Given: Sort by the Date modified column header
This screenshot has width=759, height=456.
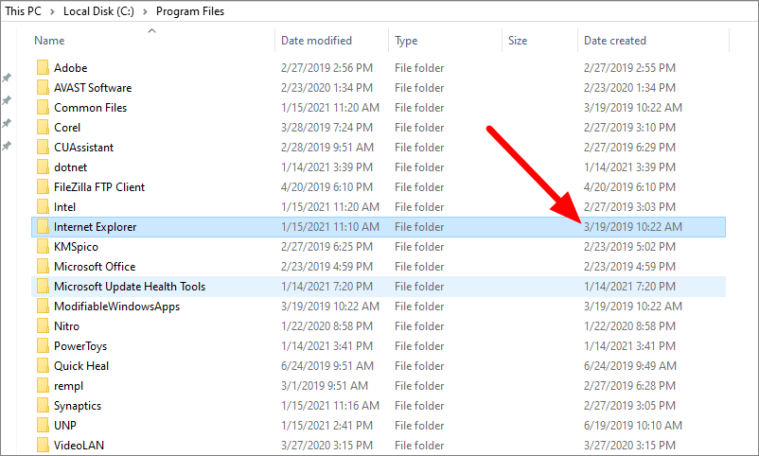Looking at the screenshot, I should (x=316, y=41).
